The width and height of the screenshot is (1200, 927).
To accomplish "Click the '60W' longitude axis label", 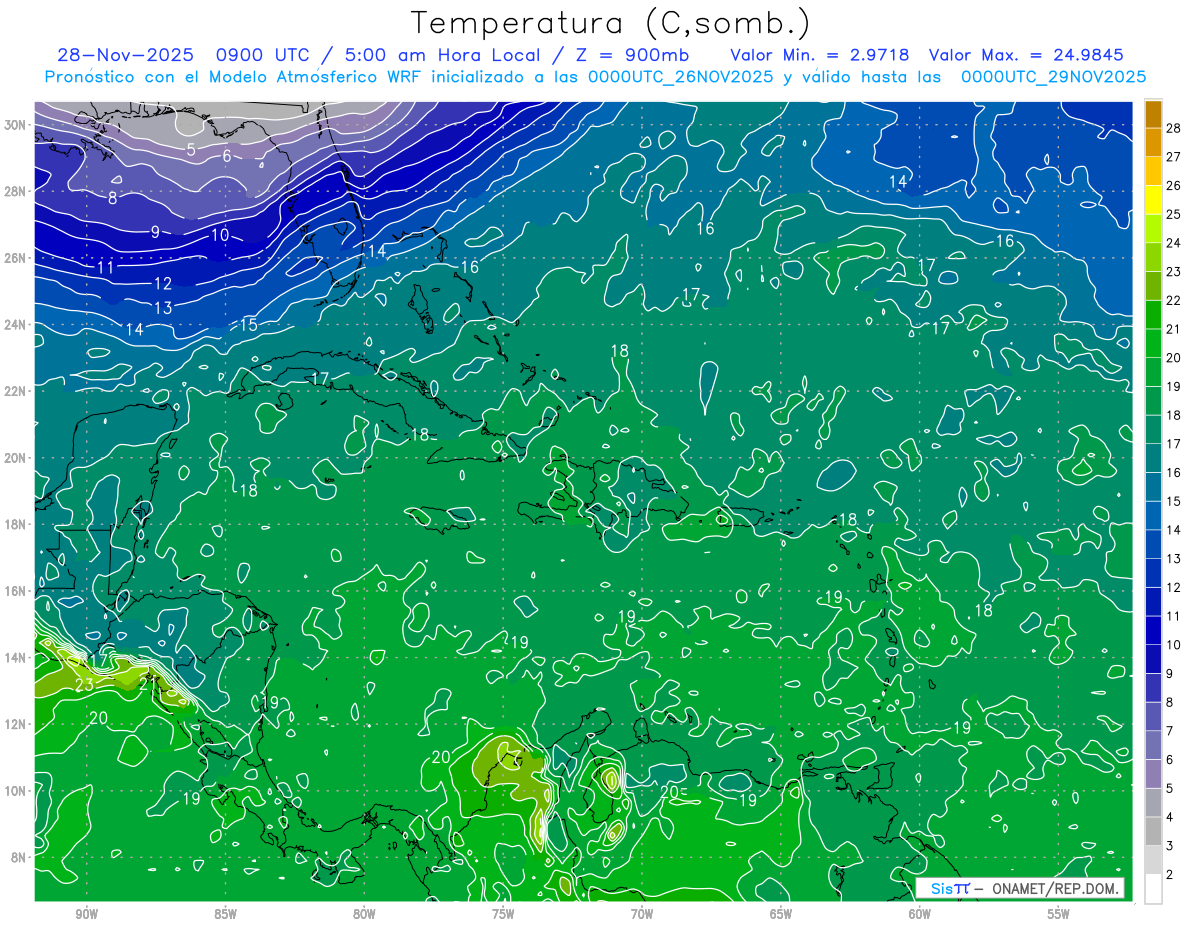I will click(x=920, y=915).
